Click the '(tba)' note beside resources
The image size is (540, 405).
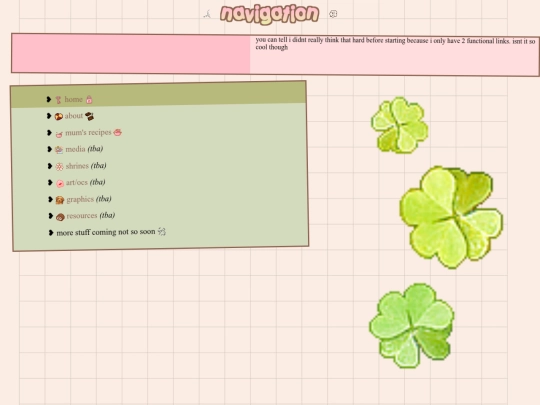(107, 216)
